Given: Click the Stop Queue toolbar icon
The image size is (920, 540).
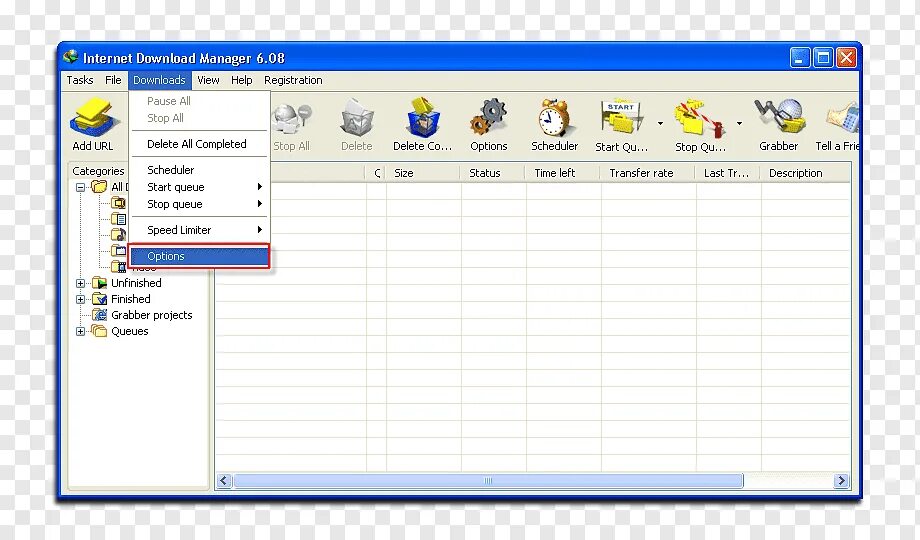Looking at the screenshot, I should click(699, 117).
